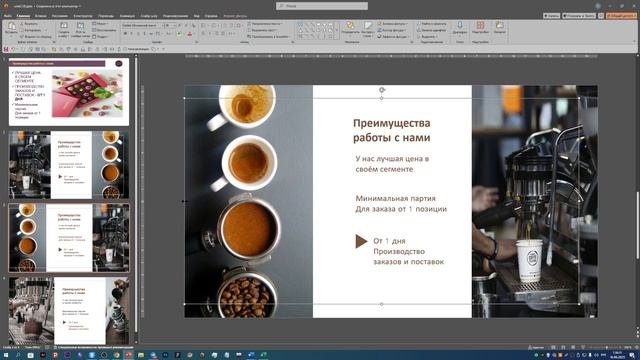
Task: Open Quick Styles (Экспресс-стили) icon
Action: coord(368,26)
